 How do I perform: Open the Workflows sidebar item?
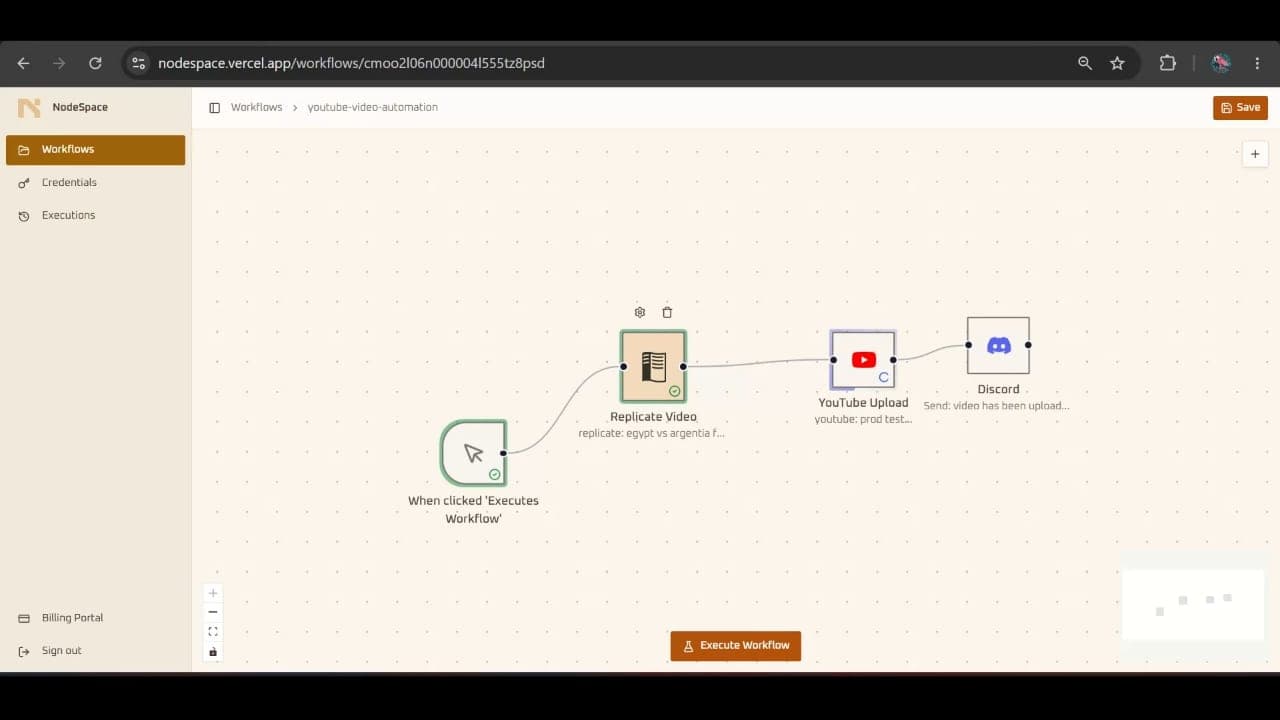[x=95, y=149]
